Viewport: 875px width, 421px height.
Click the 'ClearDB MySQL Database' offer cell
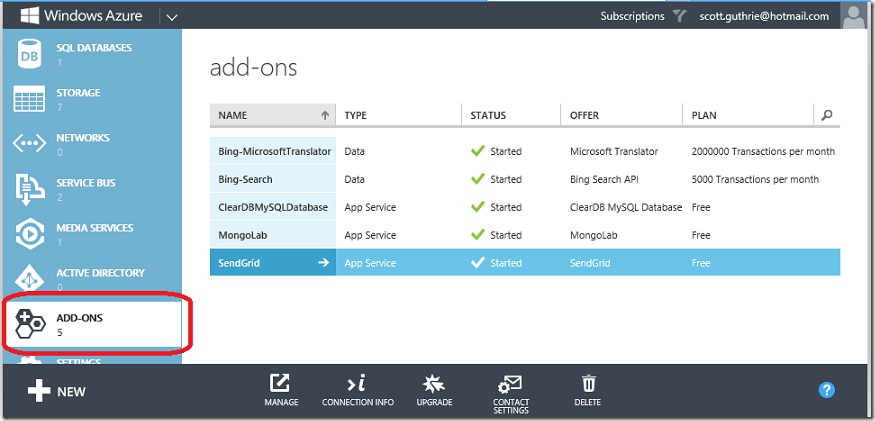[x=626, y=207]
